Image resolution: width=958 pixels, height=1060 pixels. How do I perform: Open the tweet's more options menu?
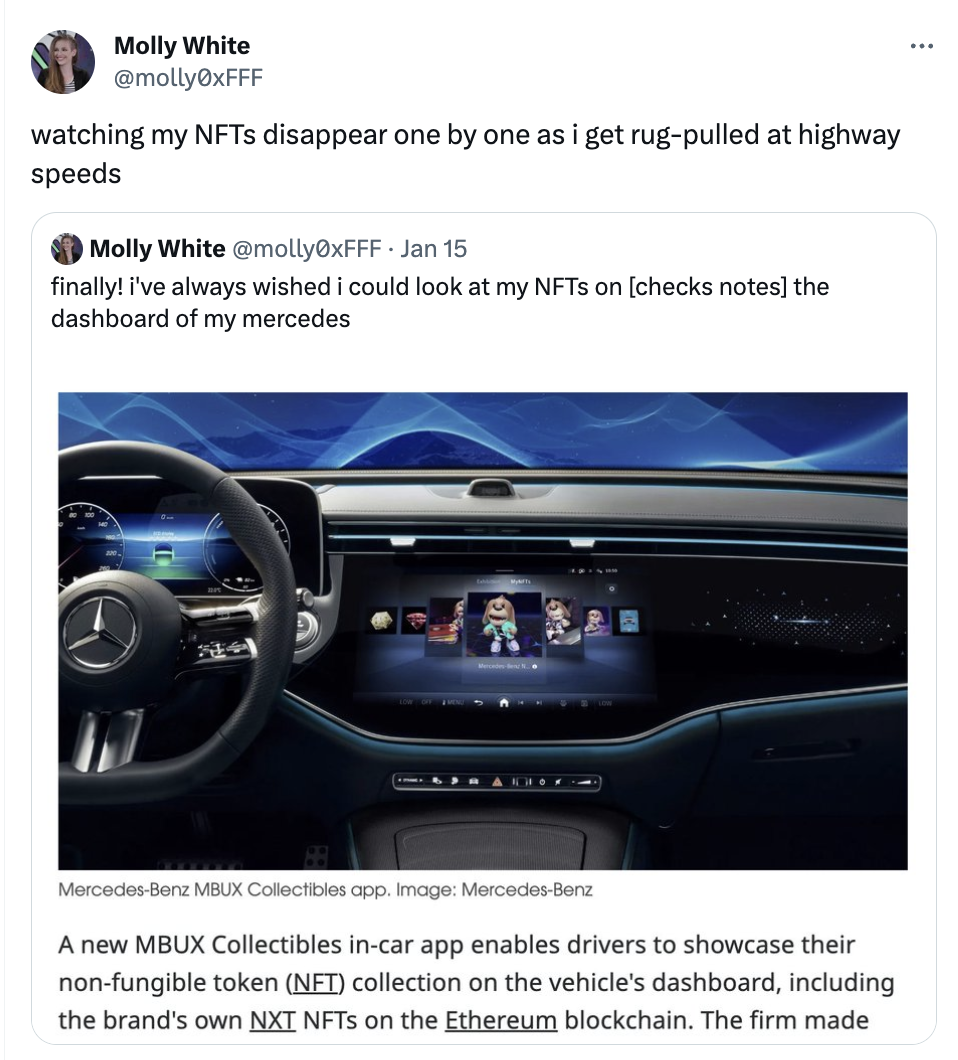click(x=921, y=45)
